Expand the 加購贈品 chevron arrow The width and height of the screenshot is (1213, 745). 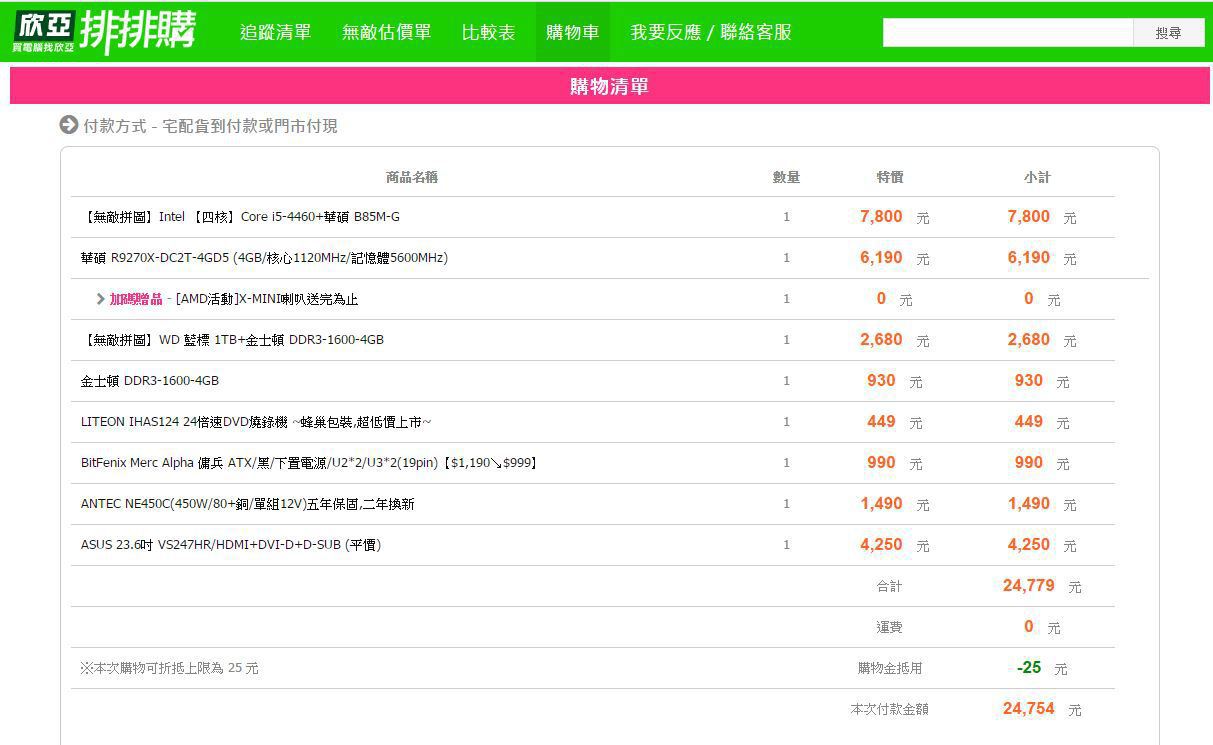[101, 299]
